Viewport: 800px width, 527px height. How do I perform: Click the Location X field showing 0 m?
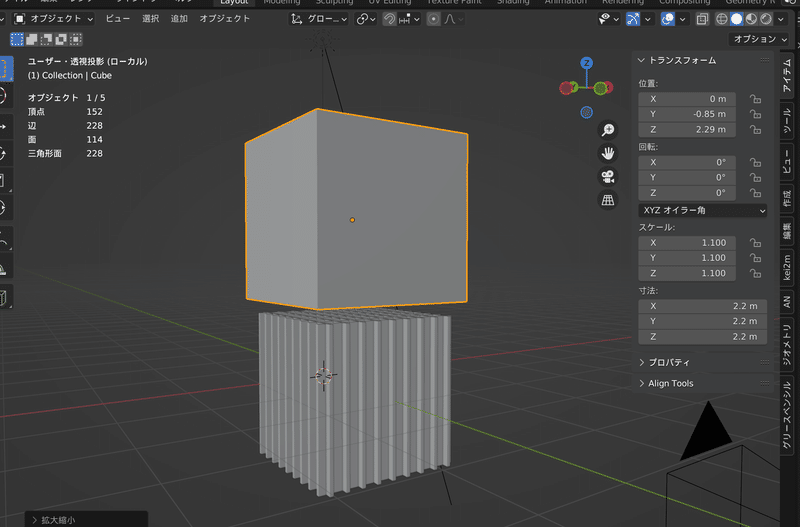point(687,99)
